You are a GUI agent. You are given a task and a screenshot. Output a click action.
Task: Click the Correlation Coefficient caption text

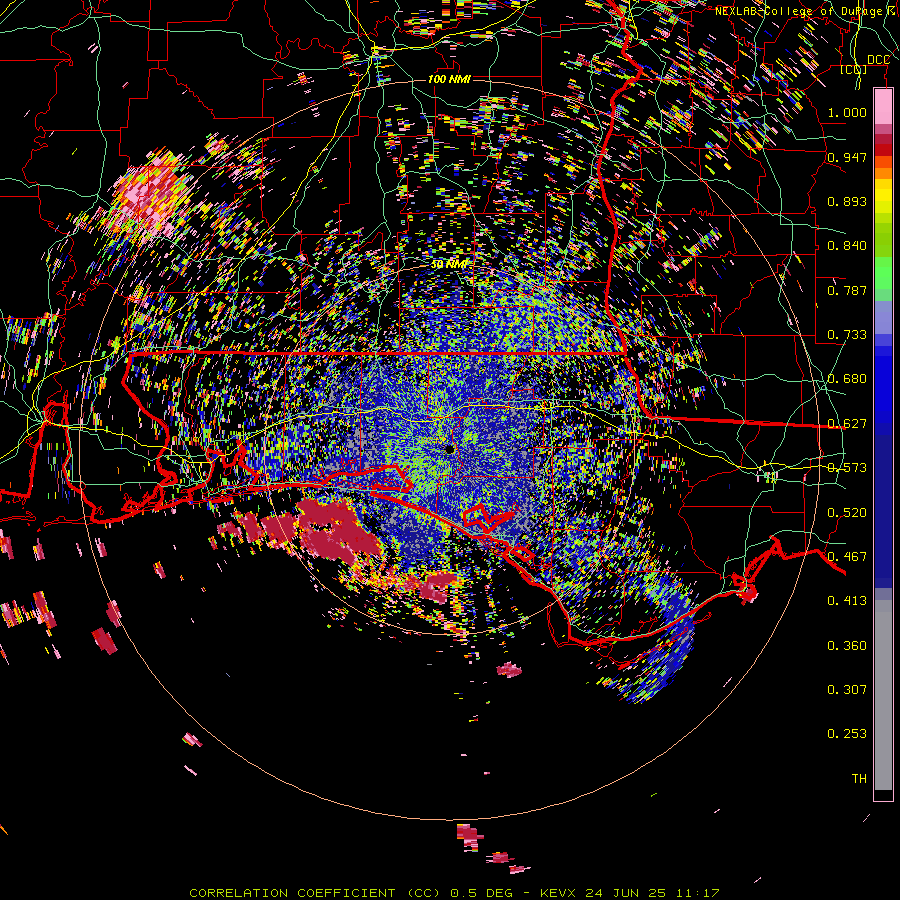coord(454,893)
